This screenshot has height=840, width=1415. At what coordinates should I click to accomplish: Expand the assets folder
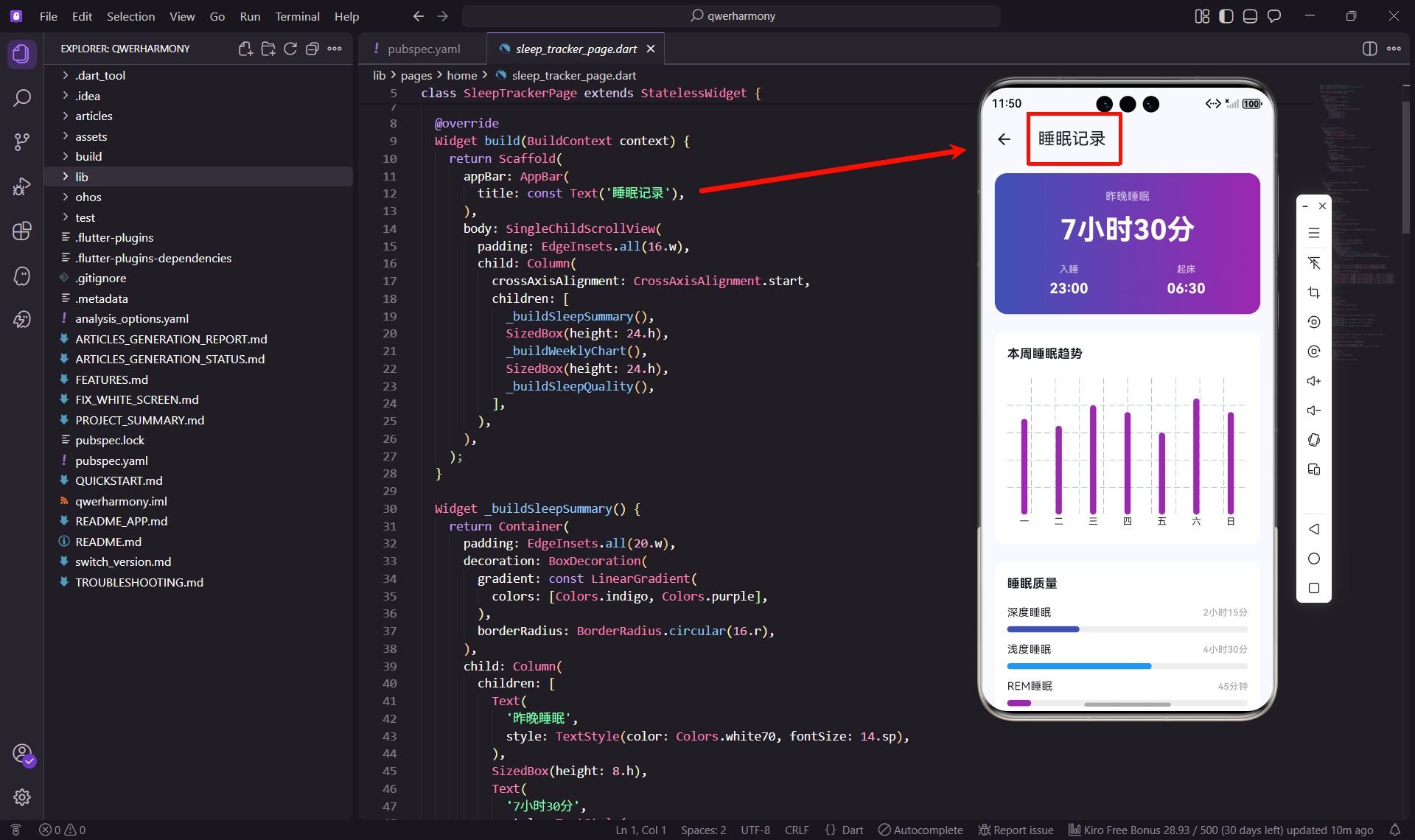[x=91, y=136]
